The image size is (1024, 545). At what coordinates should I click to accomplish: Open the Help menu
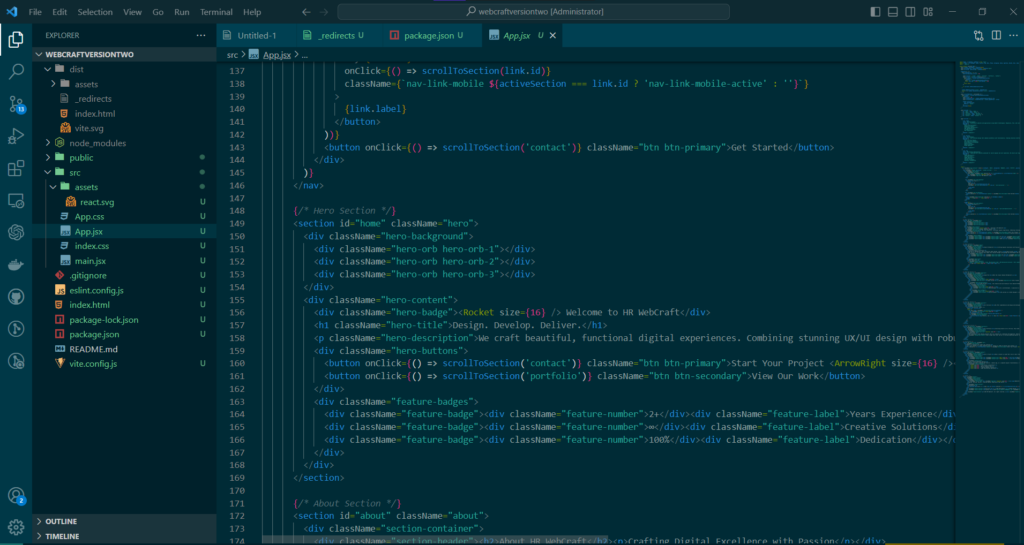(x=252, y=12)
